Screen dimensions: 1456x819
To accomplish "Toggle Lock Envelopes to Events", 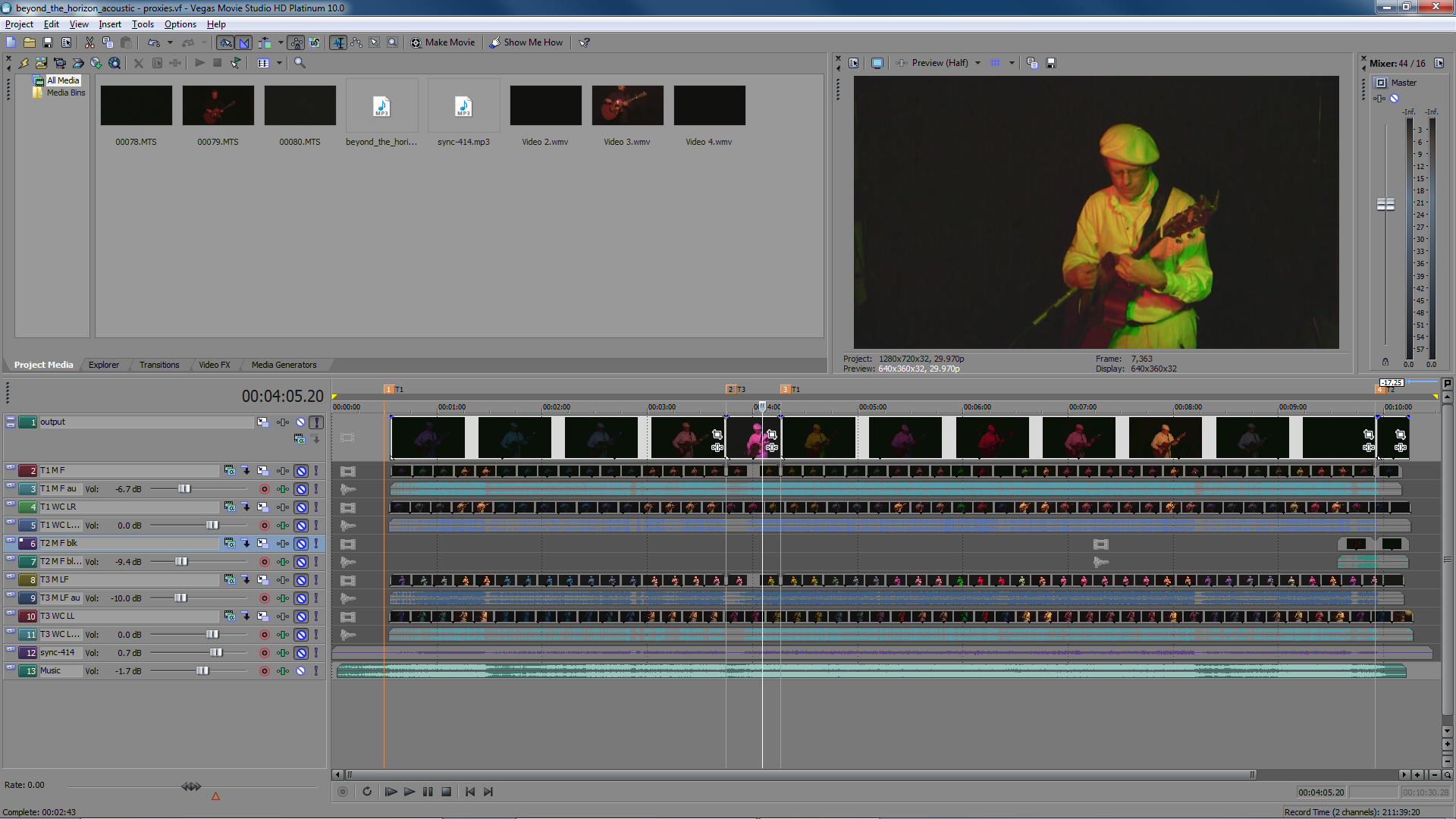I will click(x=297, y=42).
